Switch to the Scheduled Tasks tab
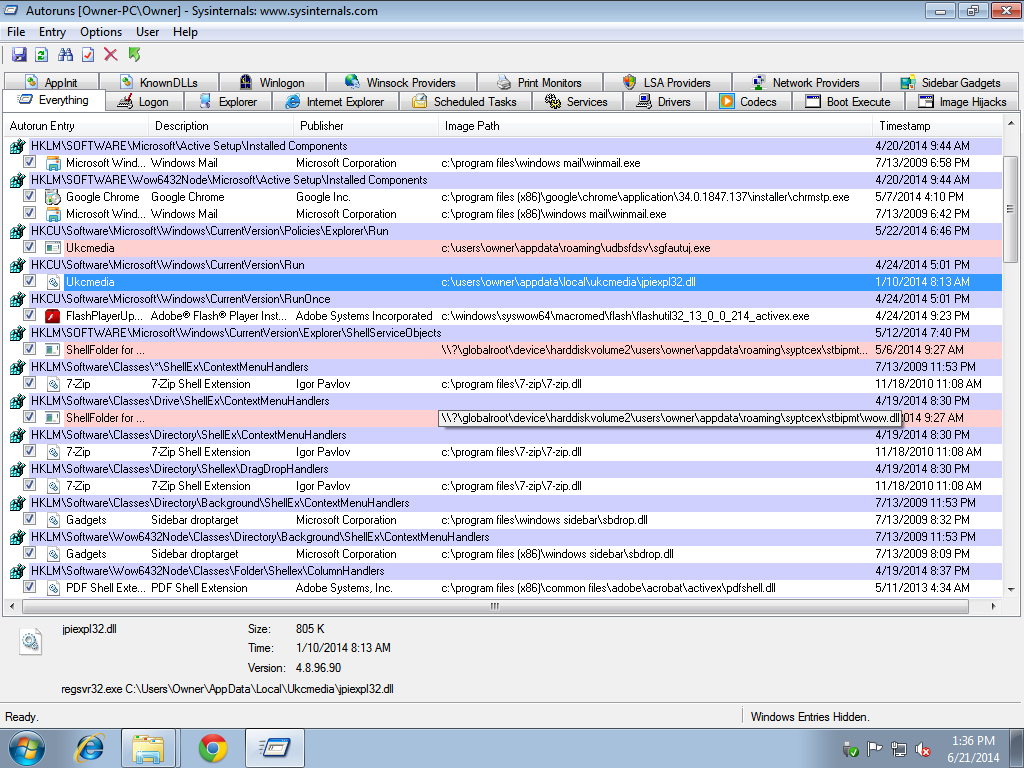Image resolution: width=1024 pixels, height=768 pixels. point(466,102)
